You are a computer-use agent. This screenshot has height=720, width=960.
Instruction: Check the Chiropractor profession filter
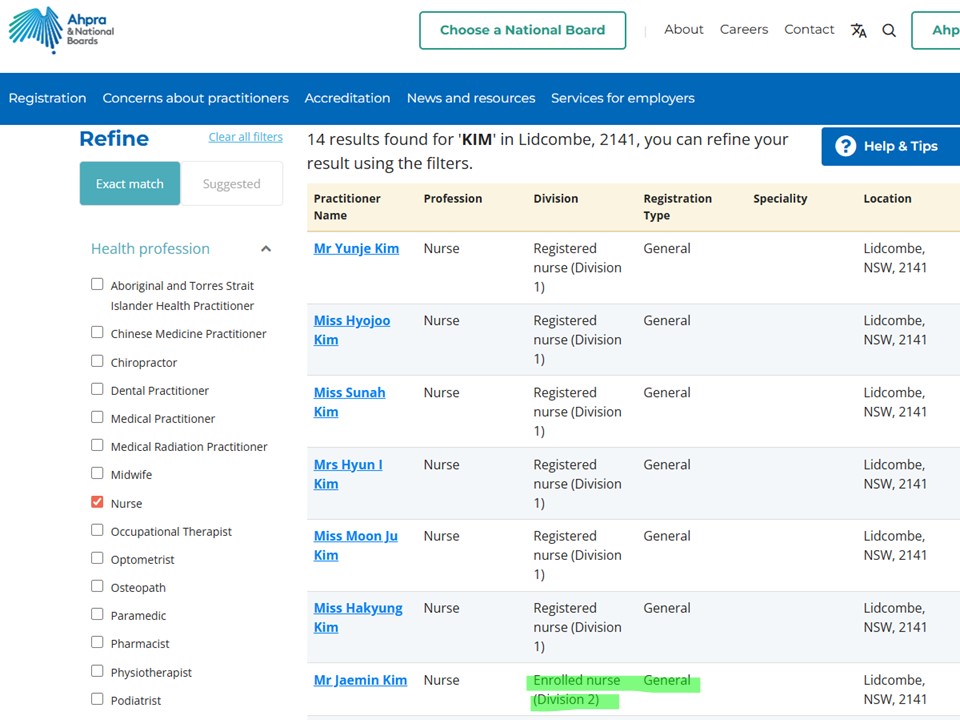click(x=97, y=361)
